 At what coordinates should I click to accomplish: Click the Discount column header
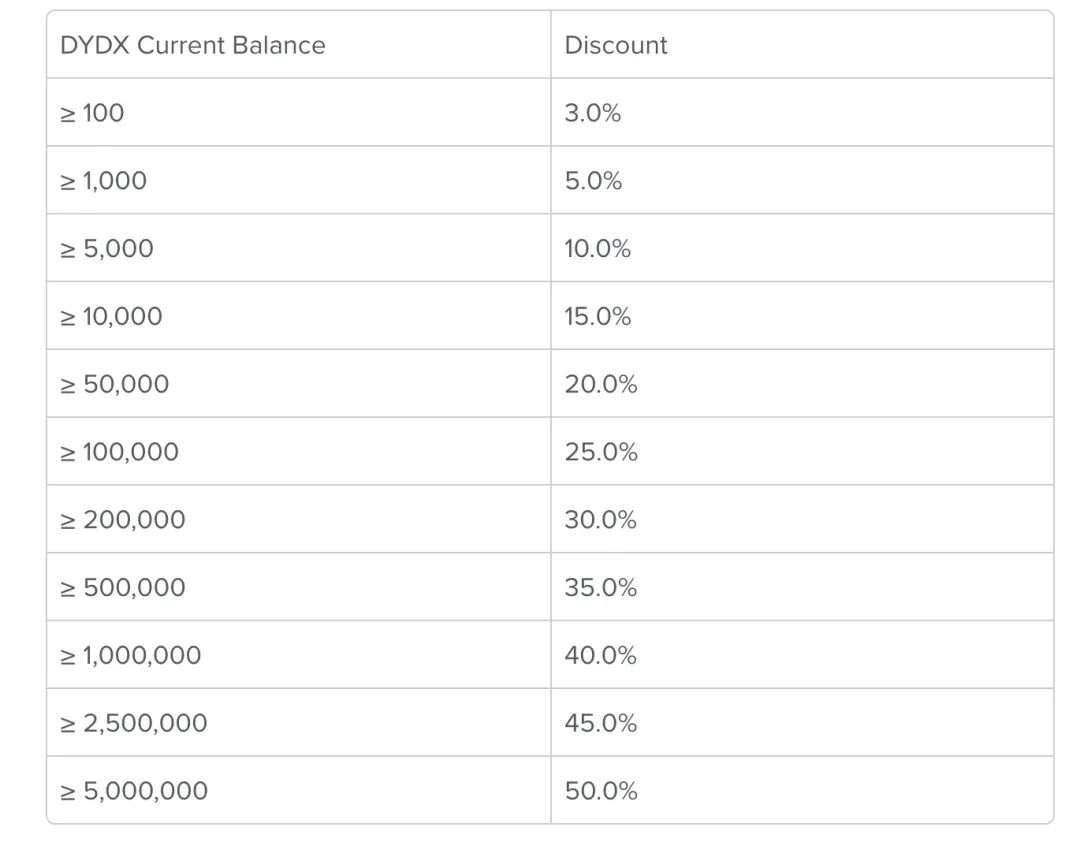[616, 45]
